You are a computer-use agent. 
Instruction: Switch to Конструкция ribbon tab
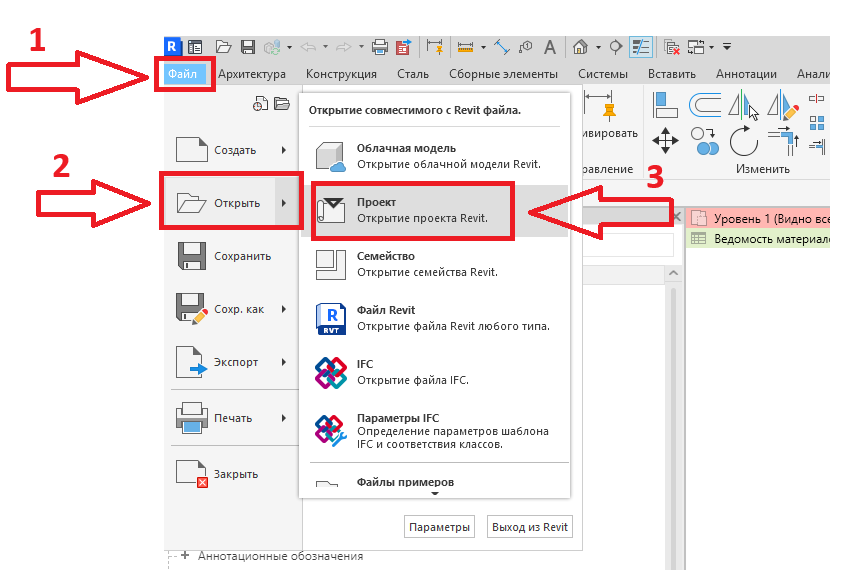click(x=341, y=74)
